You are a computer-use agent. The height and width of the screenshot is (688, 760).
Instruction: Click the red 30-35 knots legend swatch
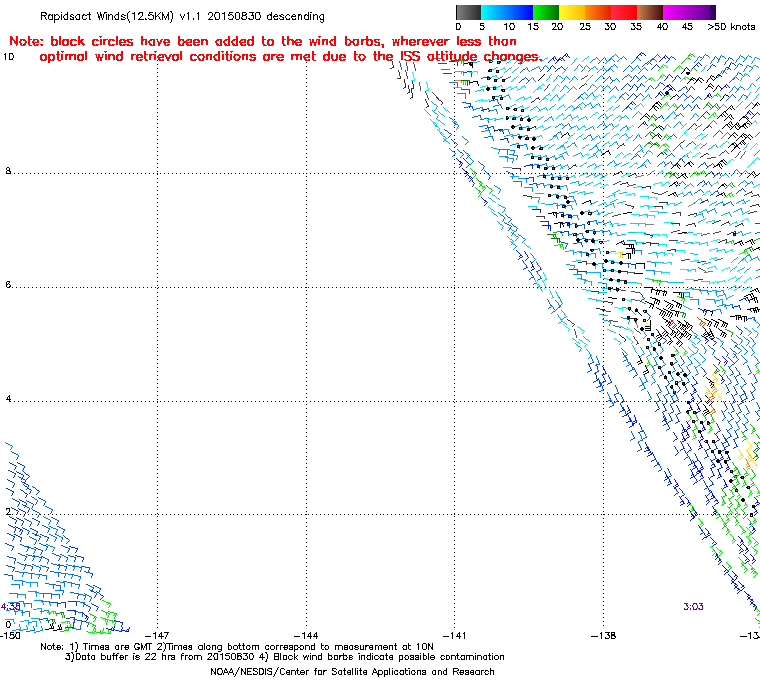624,12
